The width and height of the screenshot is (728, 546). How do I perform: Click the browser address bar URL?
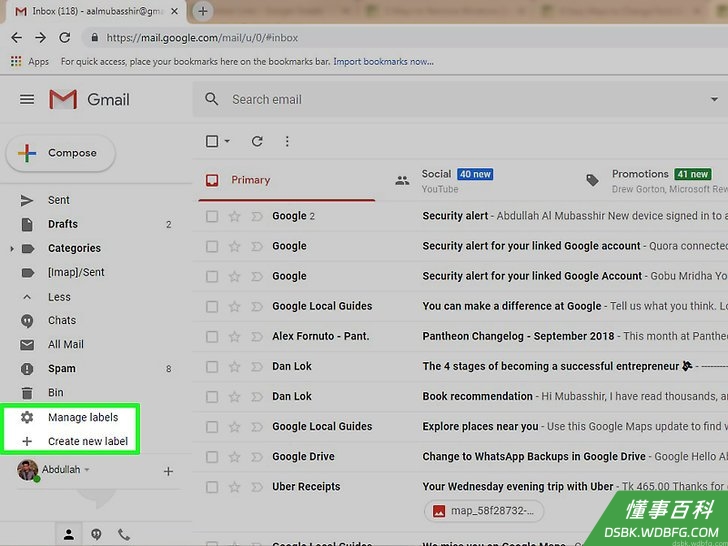(202, 38)
